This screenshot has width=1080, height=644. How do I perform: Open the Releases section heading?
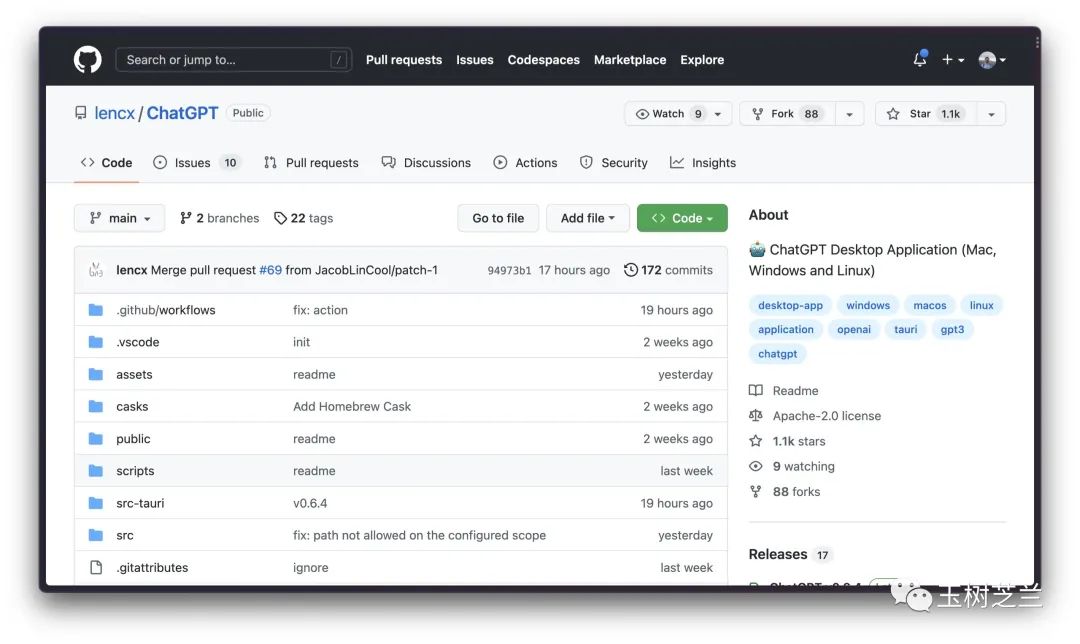click(778, 554)
